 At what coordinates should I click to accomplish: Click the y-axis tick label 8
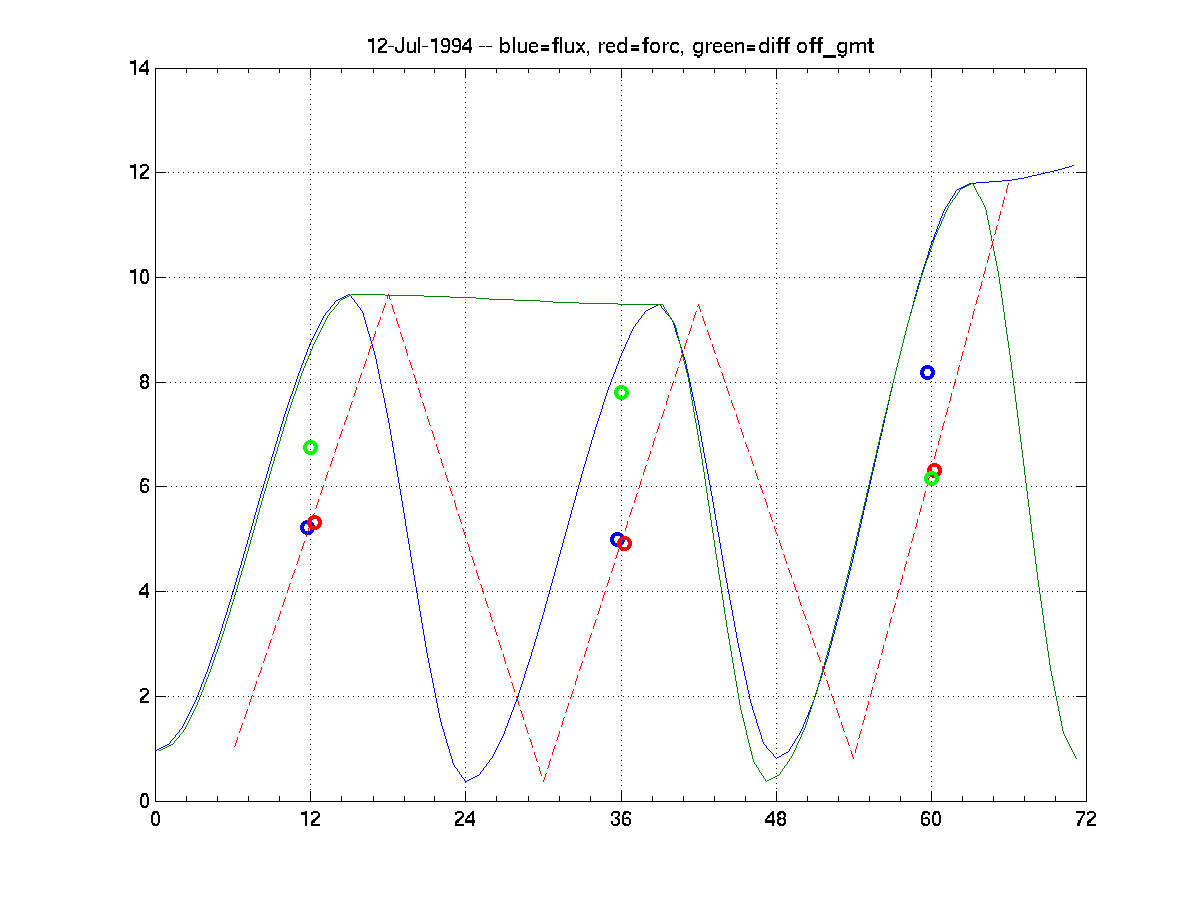(x=142, y=382)
